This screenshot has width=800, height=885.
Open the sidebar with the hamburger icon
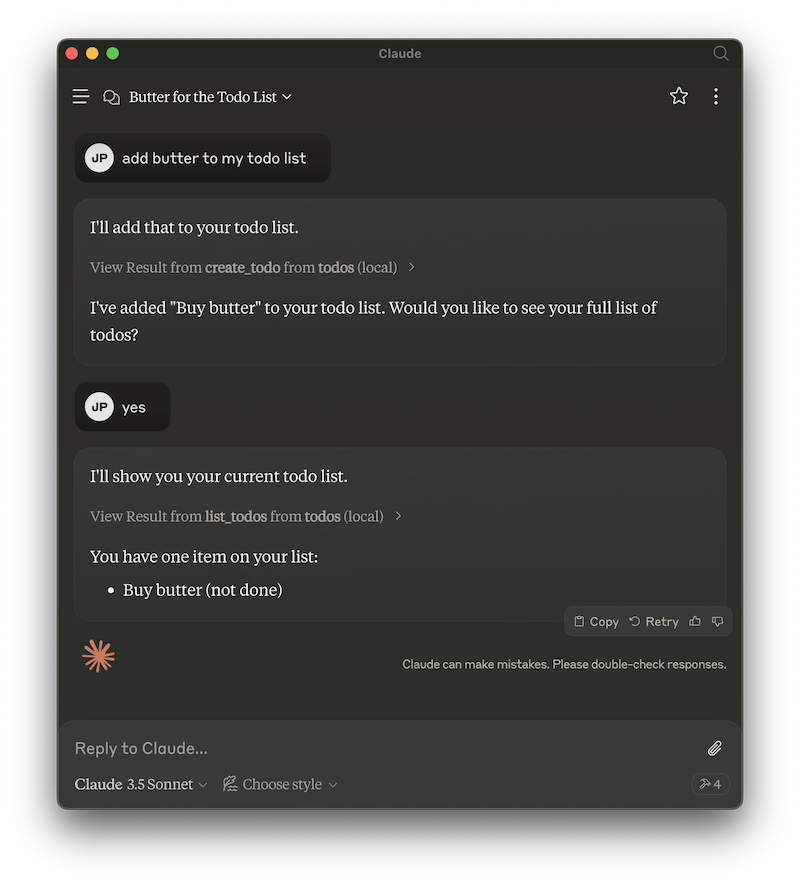(x=80, y=96)
